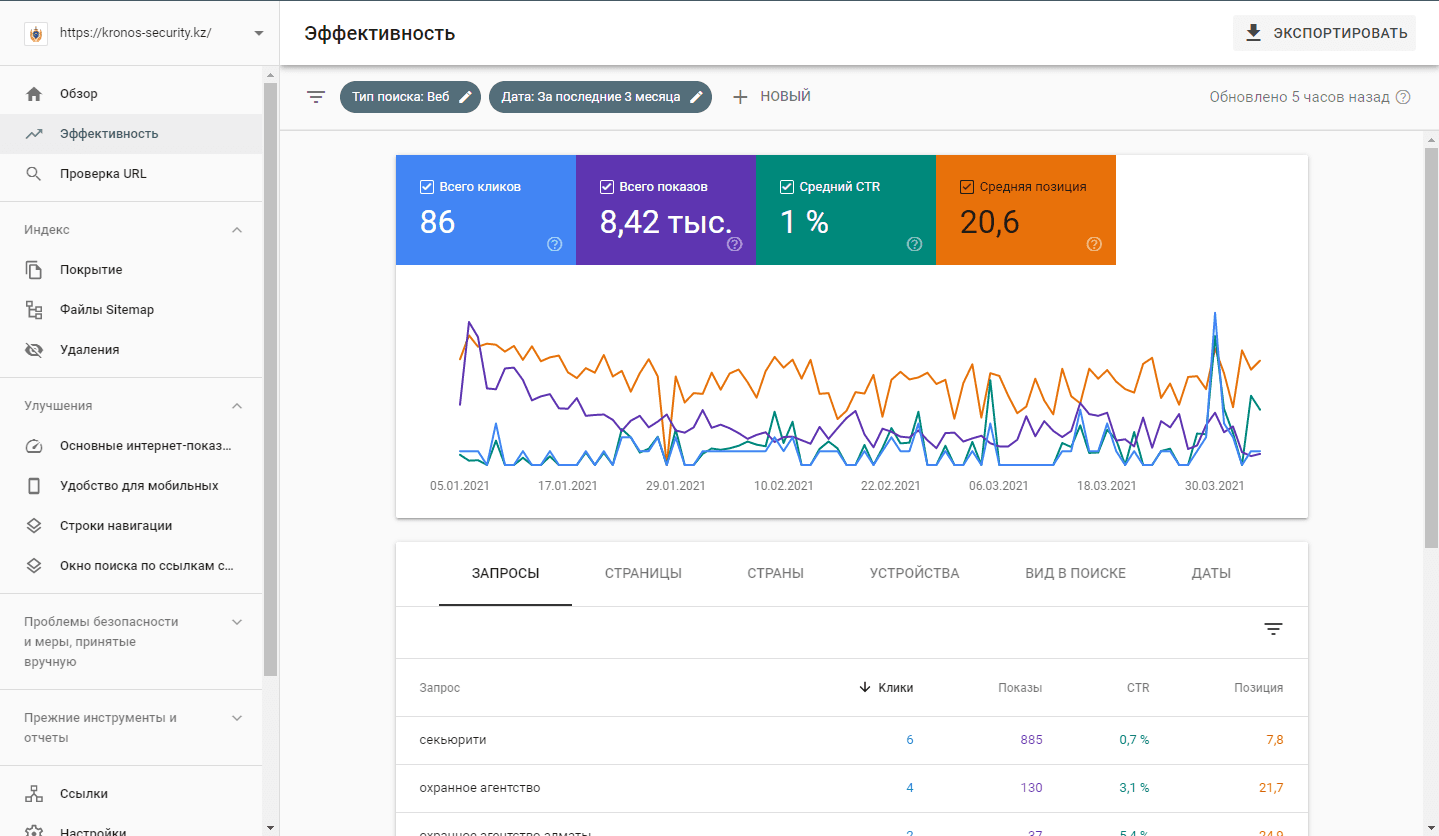Expand Проблемы безопасности section chevron

(237, 622)
